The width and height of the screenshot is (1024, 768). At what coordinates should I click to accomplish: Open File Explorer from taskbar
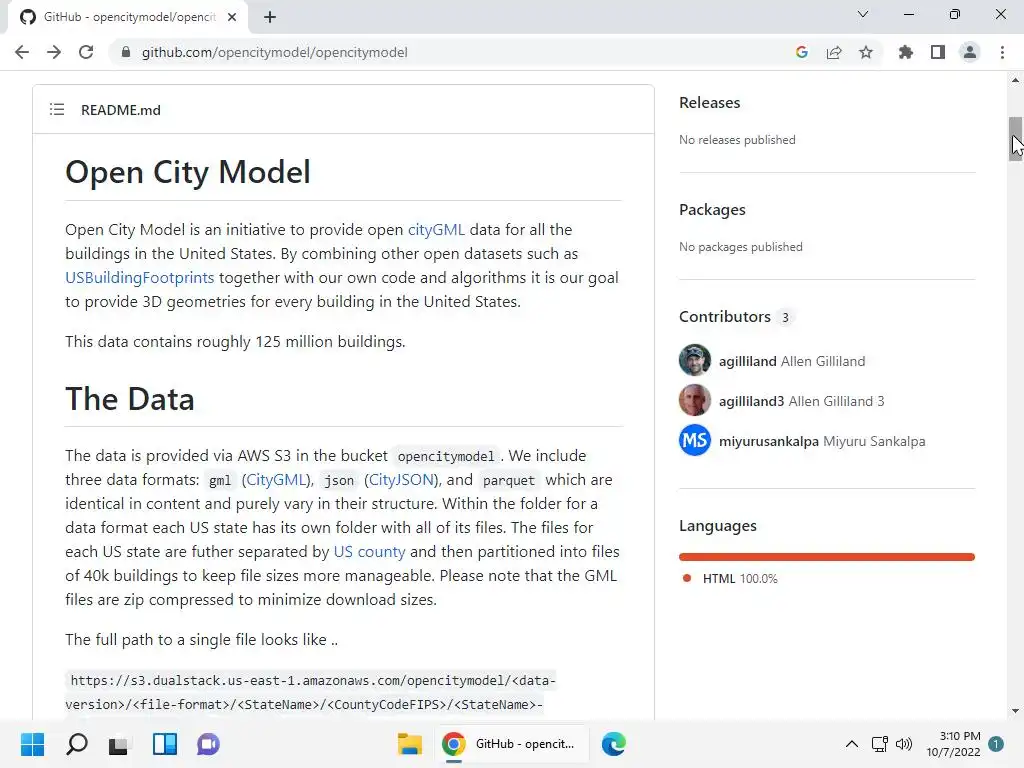tap(409, 744)
